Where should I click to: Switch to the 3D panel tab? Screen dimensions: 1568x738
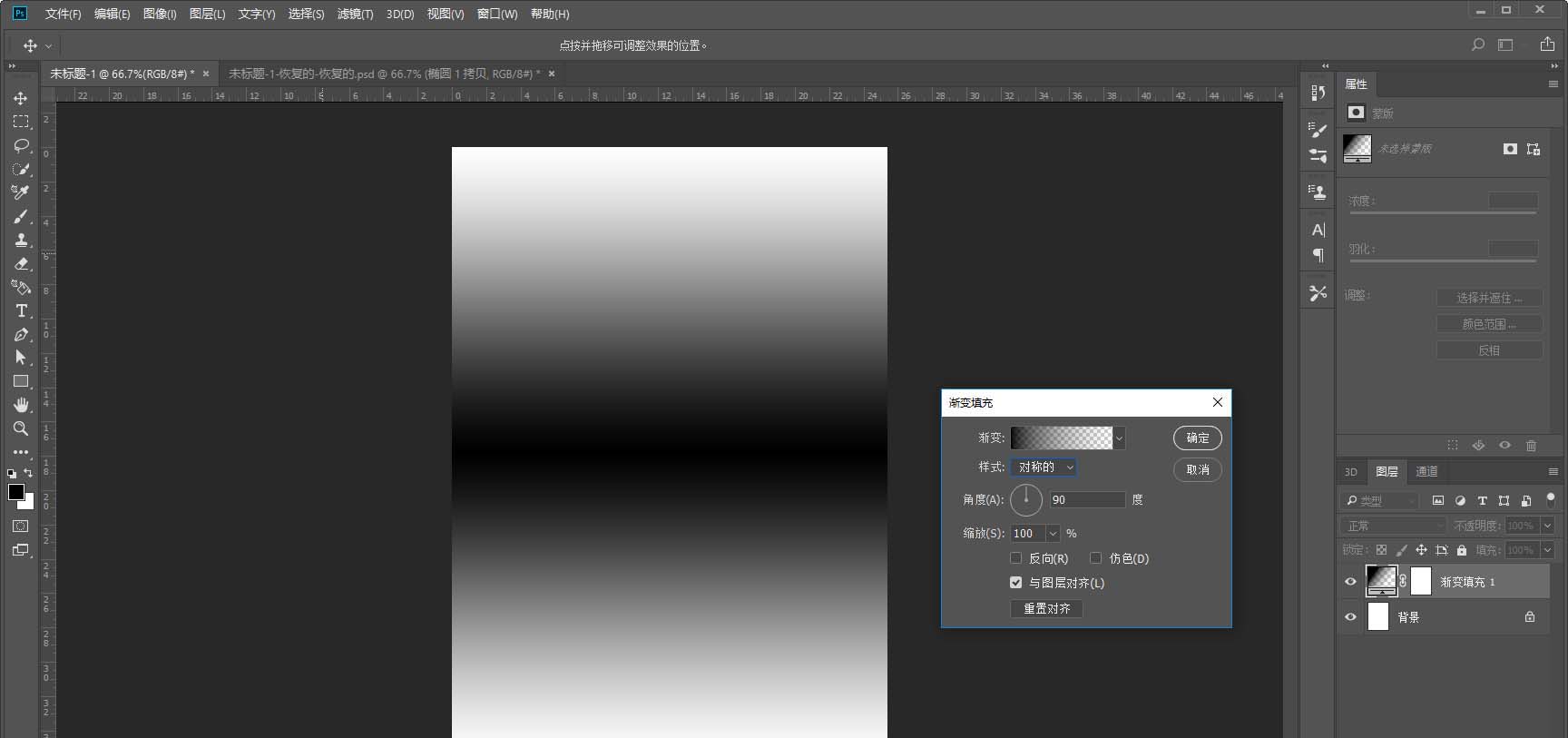click(1351, 471)
